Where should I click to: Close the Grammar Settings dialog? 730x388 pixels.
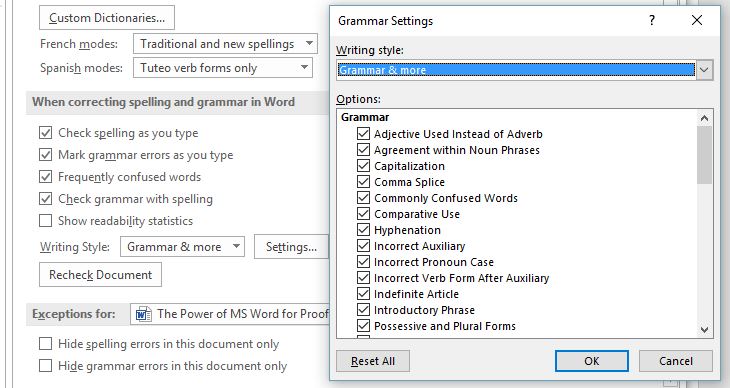point(697,20)
